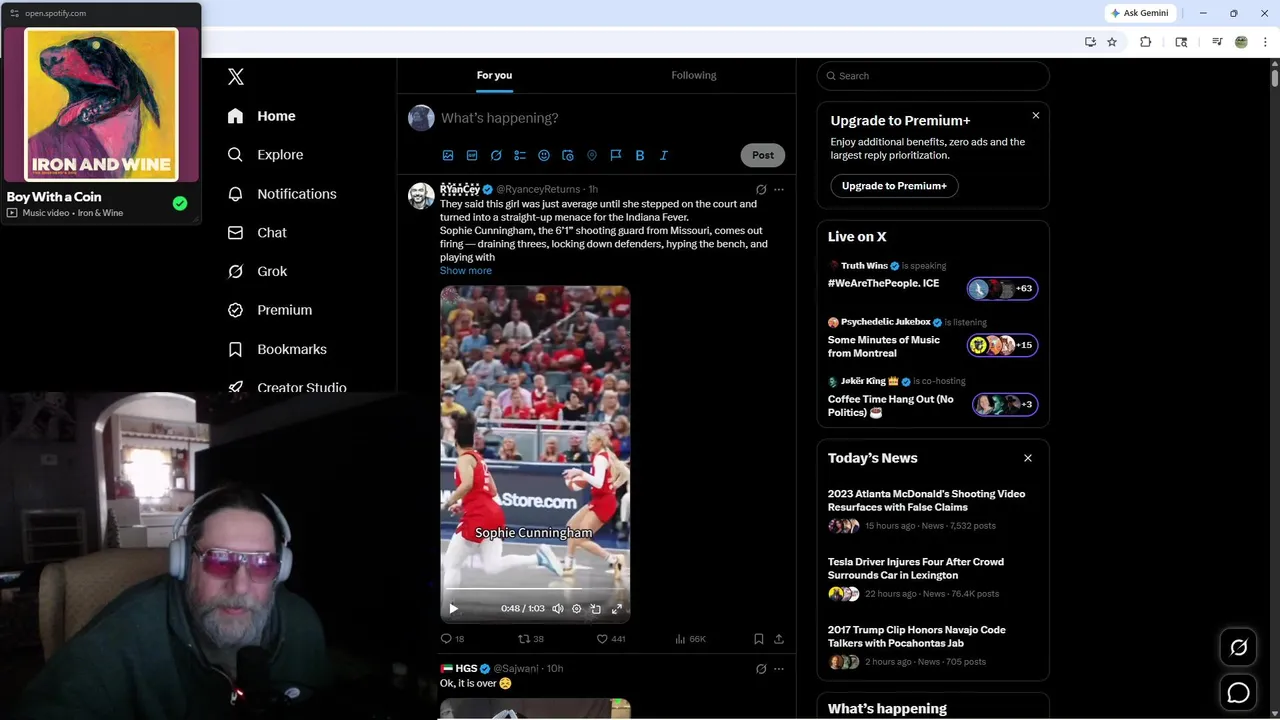1280x720 pixels.
Task: Toggle italic formatting in composer
Action: tap(664, 155)
